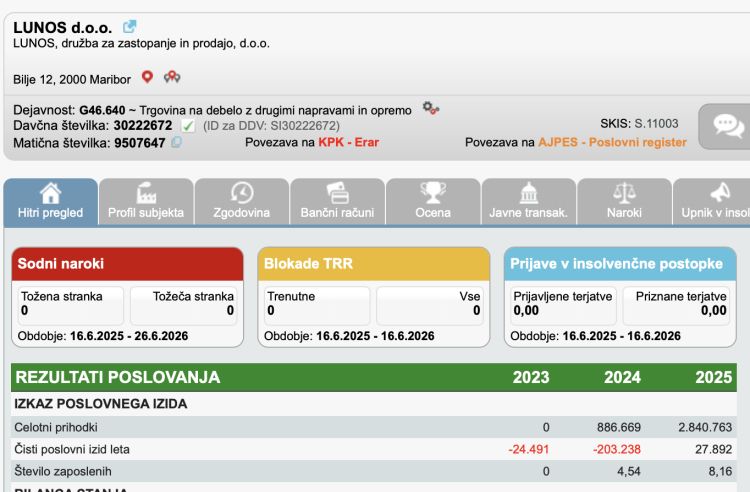Click net result -24.491

coord(529,449)
